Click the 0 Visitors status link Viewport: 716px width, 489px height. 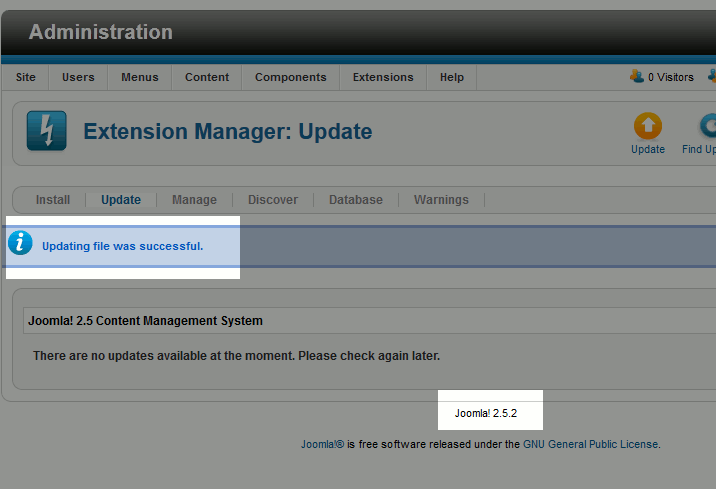pyautogui.click(x=670, y=77)
